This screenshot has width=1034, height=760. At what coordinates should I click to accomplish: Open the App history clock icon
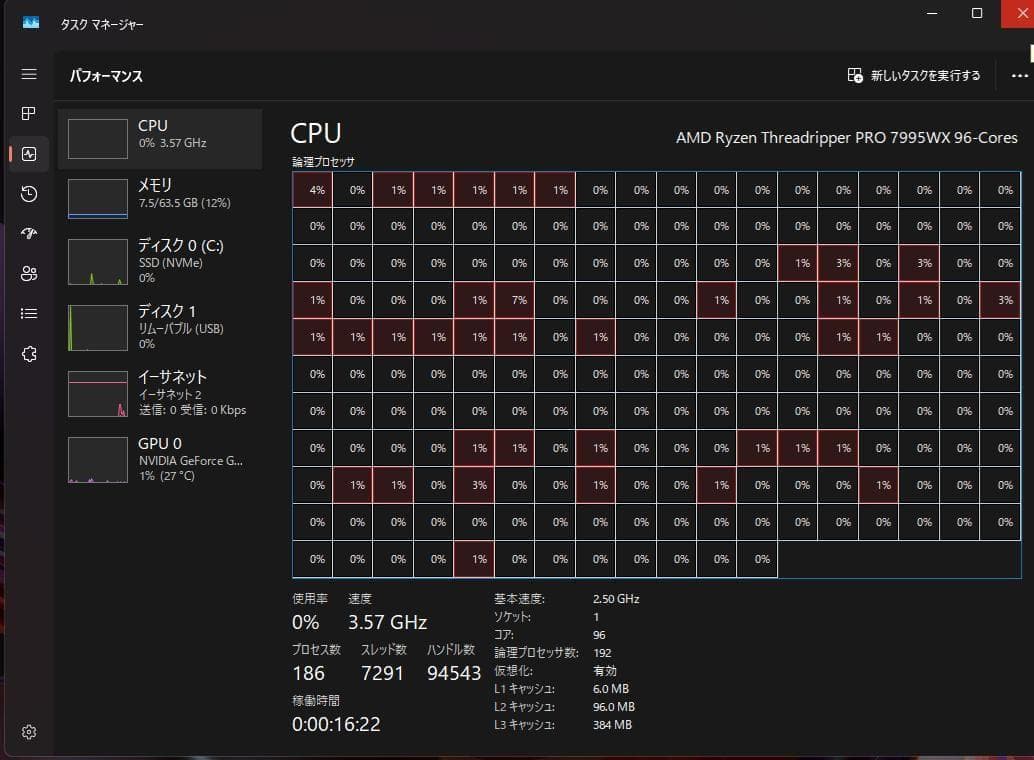click(x=28, y=193)
